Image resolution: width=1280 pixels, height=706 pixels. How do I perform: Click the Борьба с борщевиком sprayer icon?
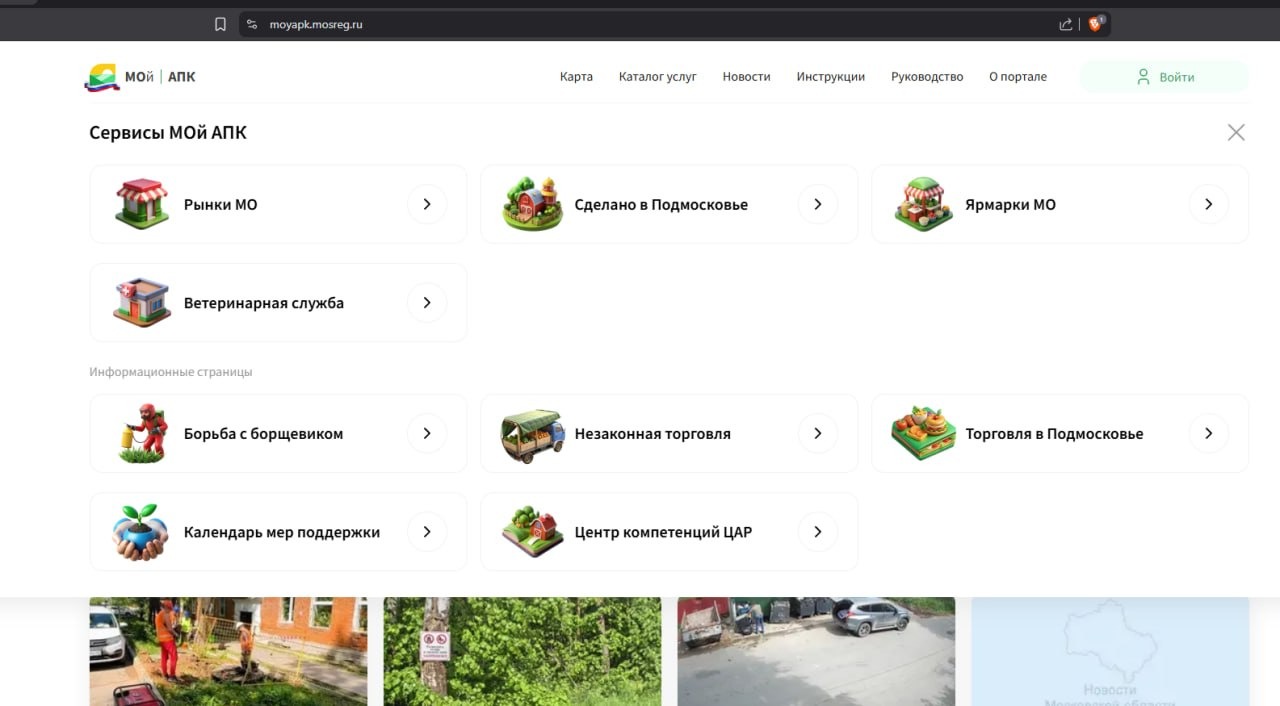tap(142, 433)
